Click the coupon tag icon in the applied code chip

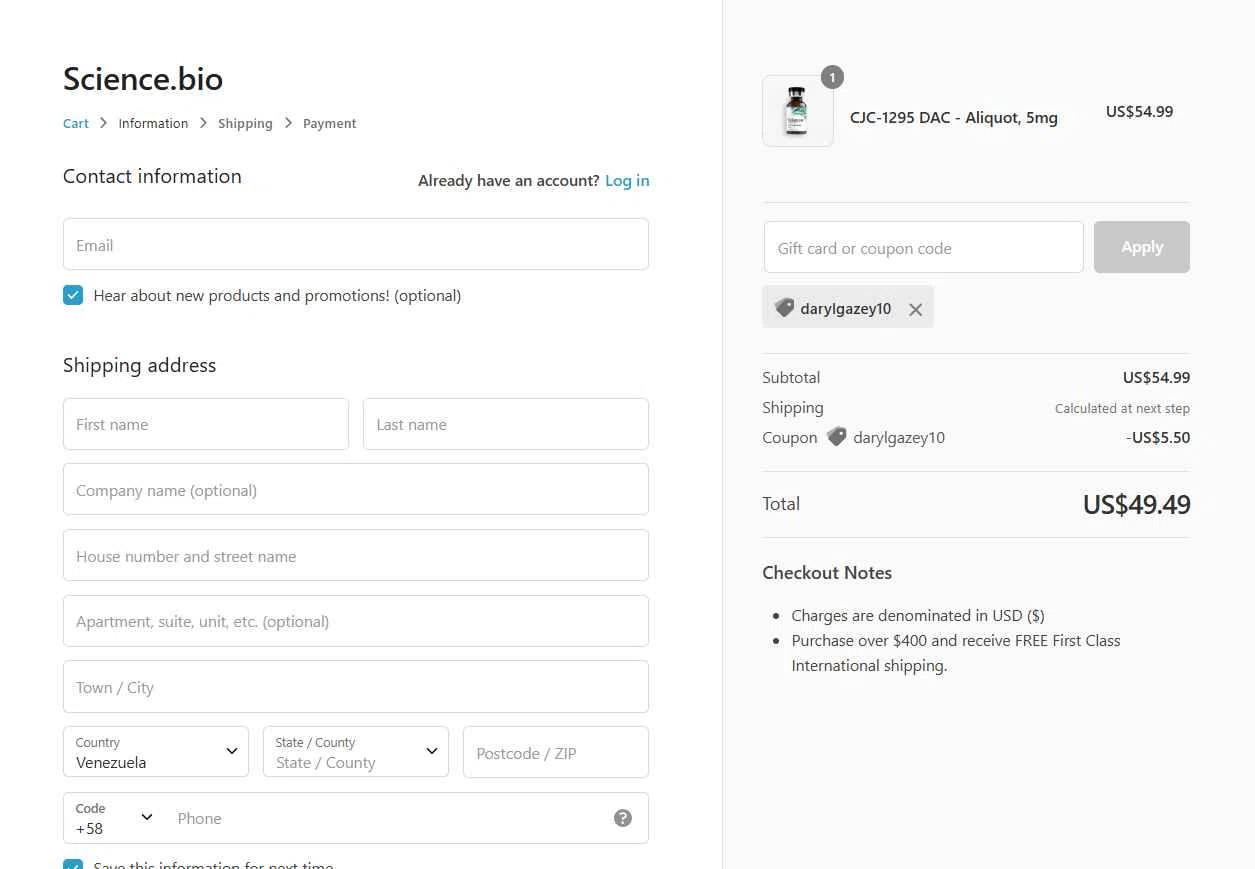784,308
